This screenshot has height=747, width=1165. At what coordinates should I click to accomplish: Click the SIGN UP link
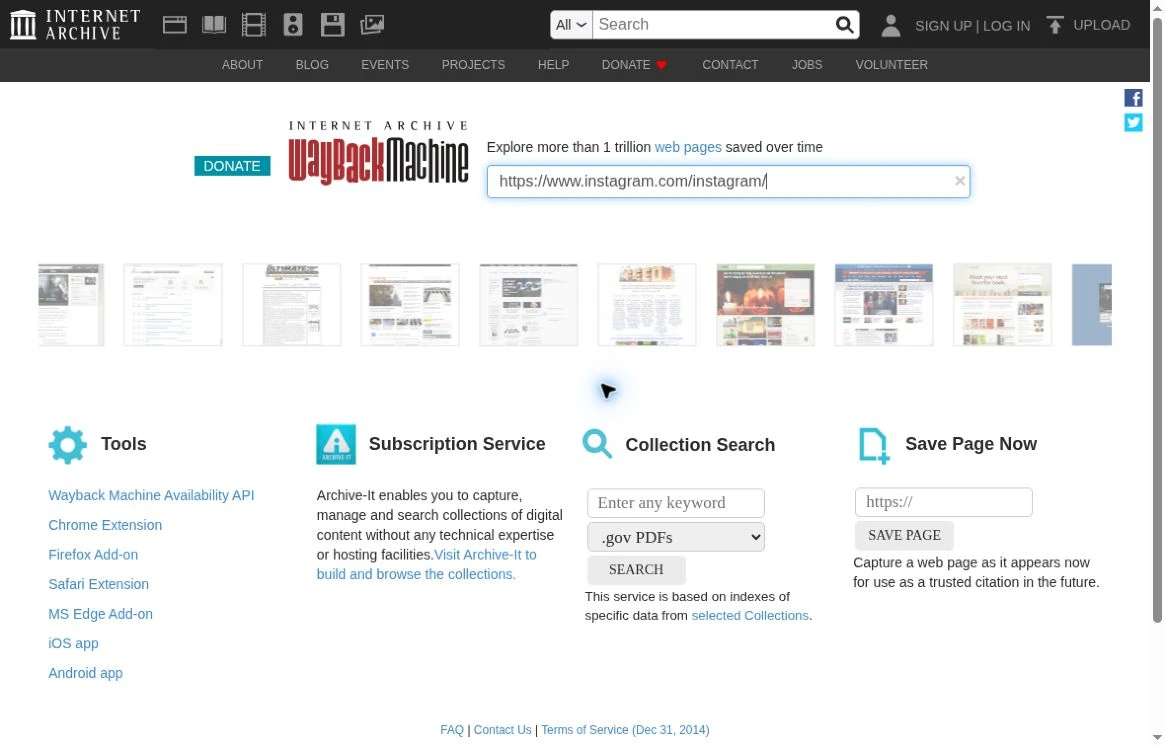point(943,26)
